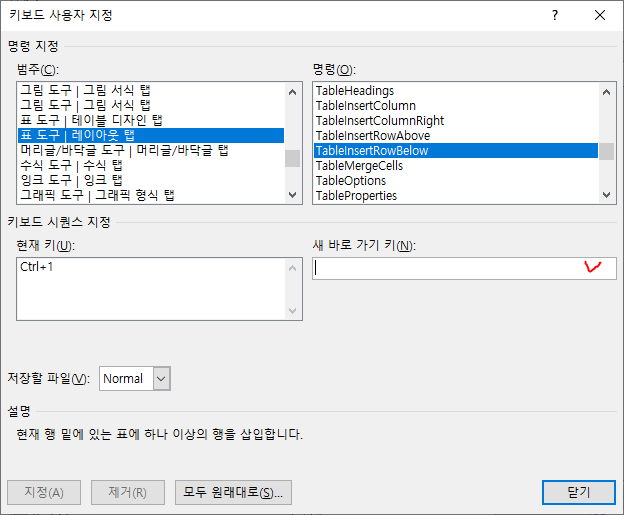This screenshot has width=624, height=515.
Task: Select '표 도구 | 테이블 디자인 탭' category
Action: click(151, 120)
